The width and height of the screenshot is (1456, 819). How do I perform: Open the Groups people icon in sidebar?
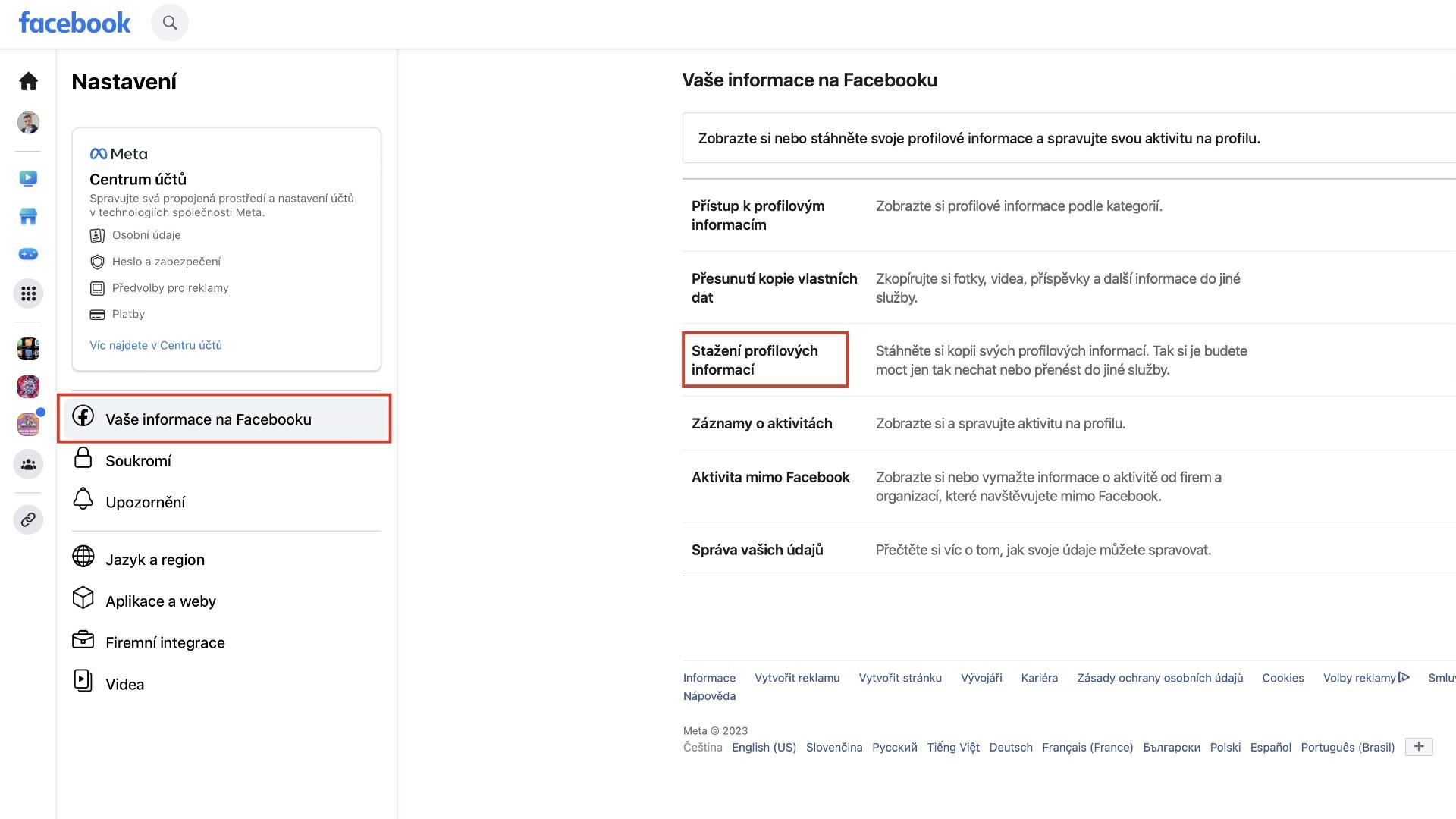pyautogui.click(x=28, y=464)
